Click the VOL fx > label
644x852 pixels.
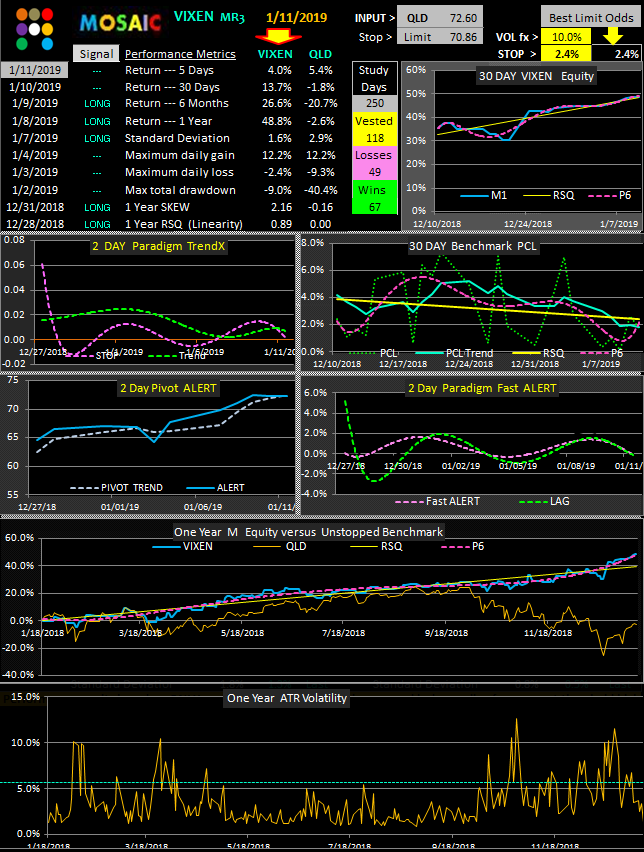(517, 37)
